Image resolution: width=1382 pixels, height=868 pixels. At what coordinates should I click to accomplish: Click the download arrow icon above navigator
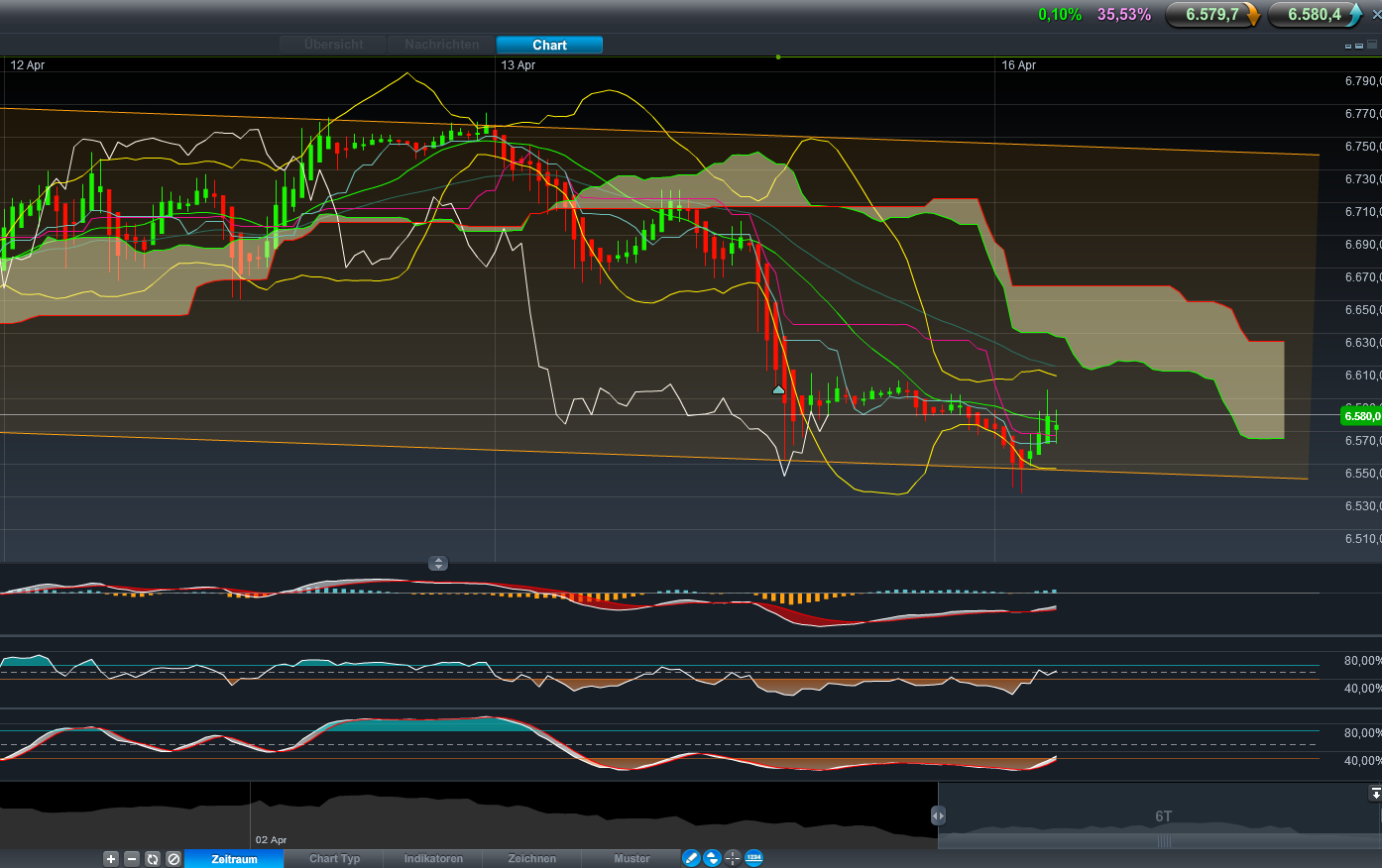(x=1375, y=794)
